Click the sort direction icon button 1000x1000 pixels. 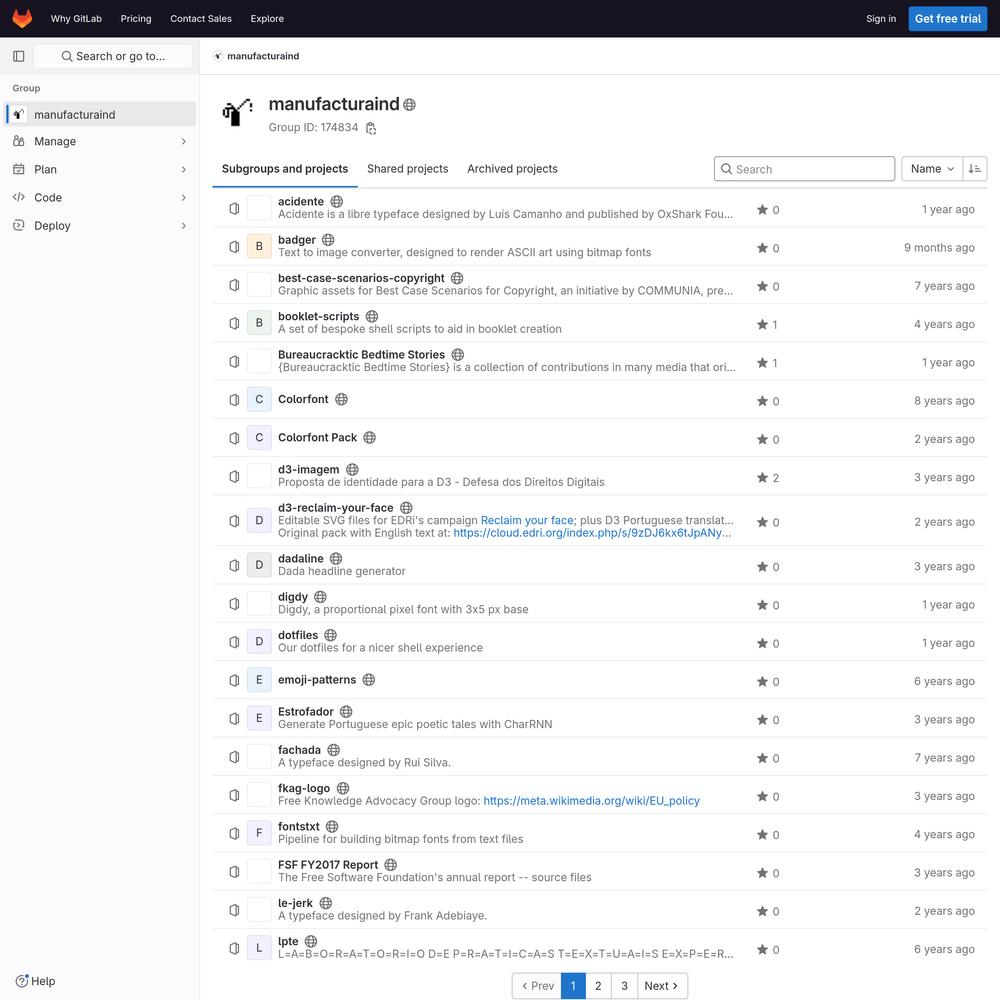(974, 169)
